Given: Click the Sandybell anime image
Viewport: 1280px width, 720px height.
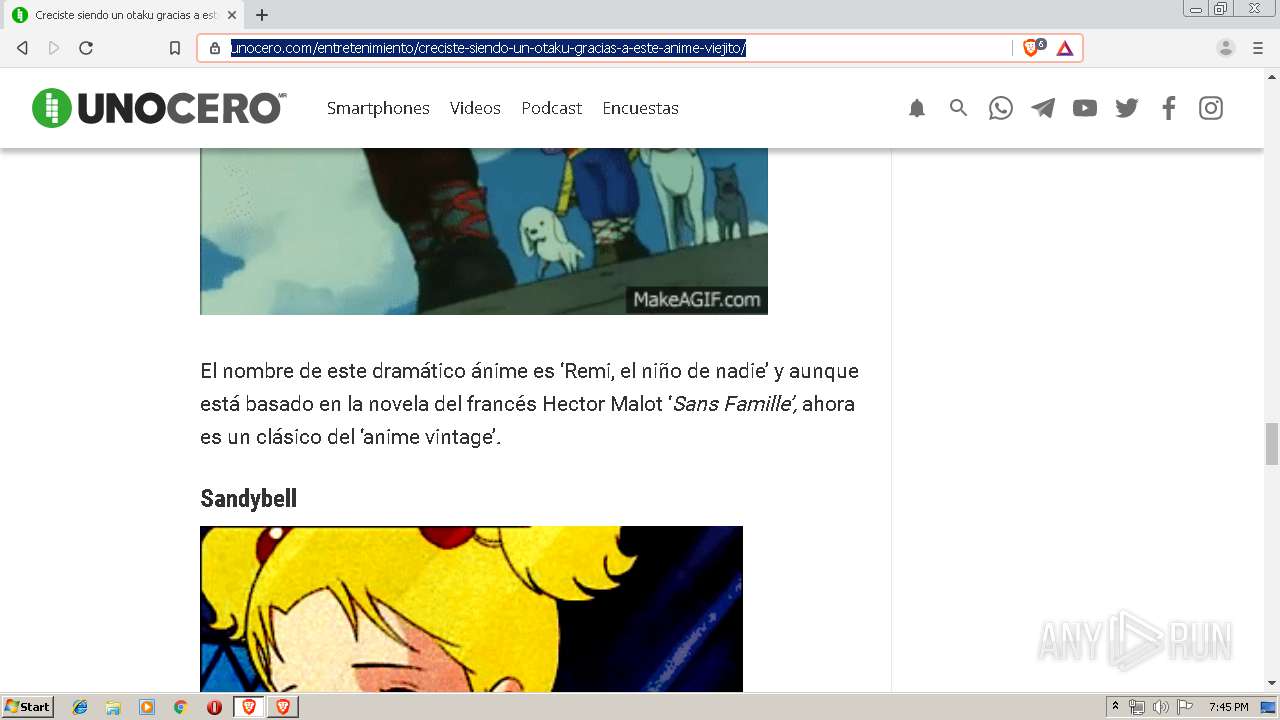Looking at the screenshot, I should point(471,609).
